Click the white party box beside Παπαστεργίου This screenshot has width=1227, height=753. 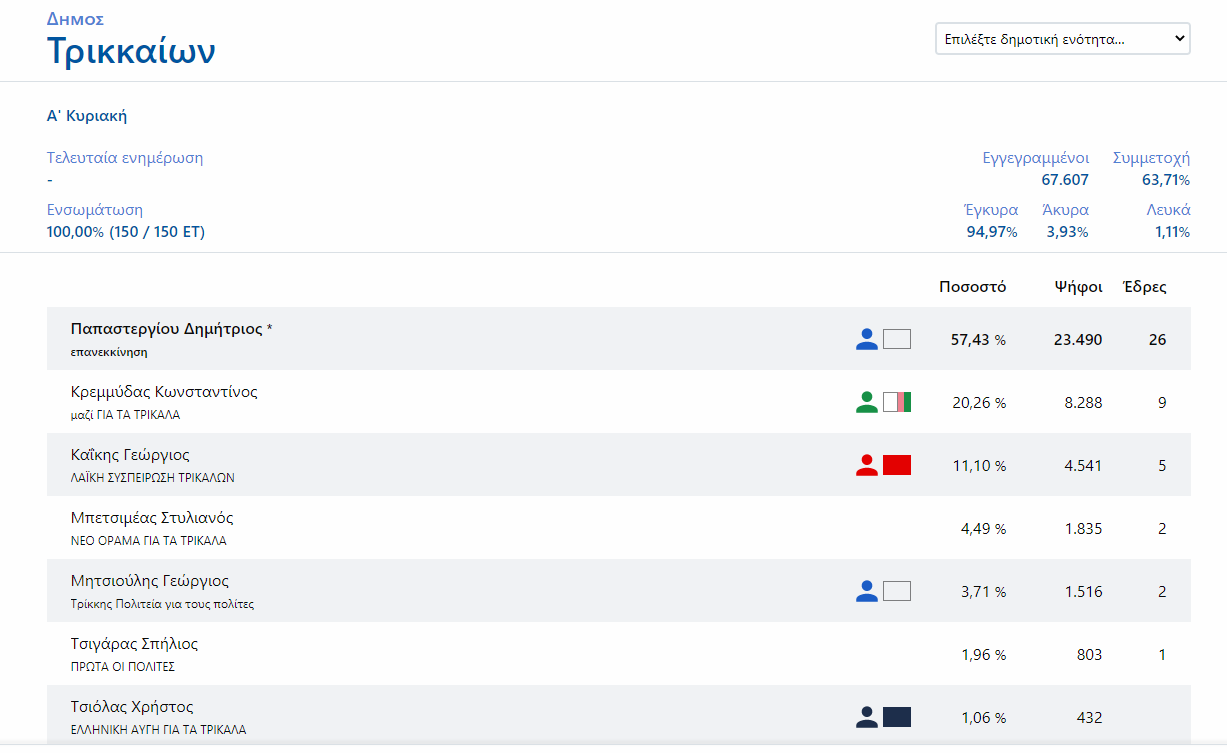(x=897, y=339)
